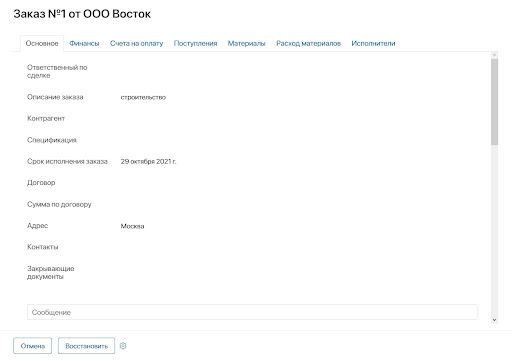Open the Расход материалов tab
The image size is (512, 361).
pyautogui.click(x=308, y=43)
